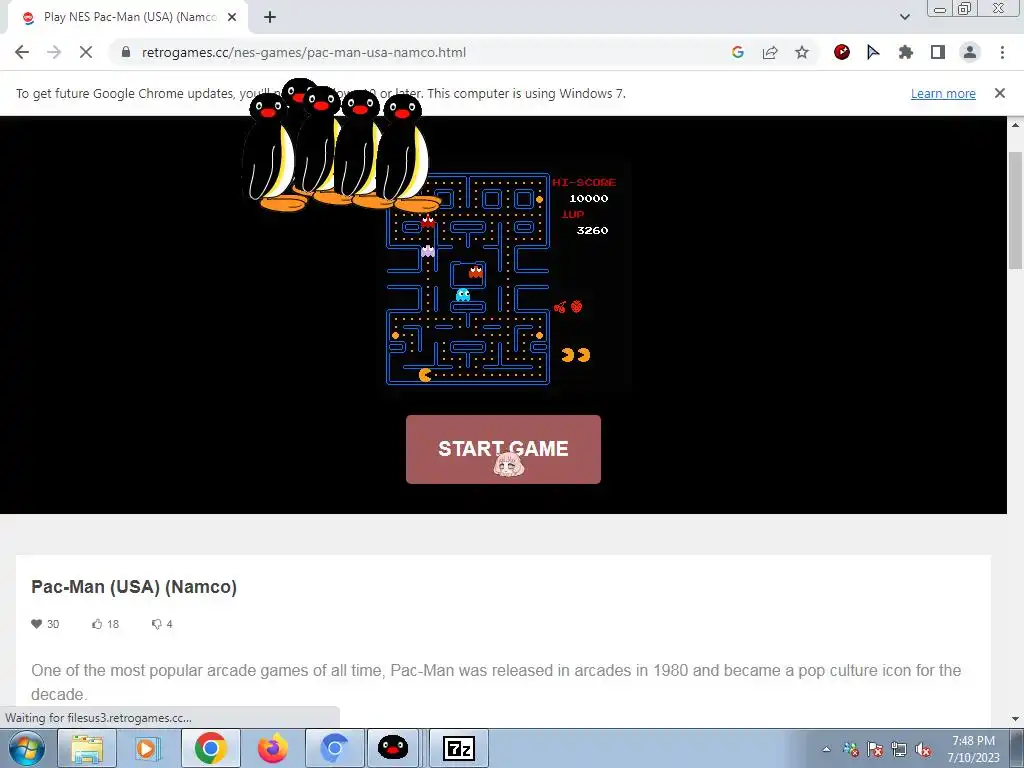Click the scrollbar up arrow

[1016, 124]
